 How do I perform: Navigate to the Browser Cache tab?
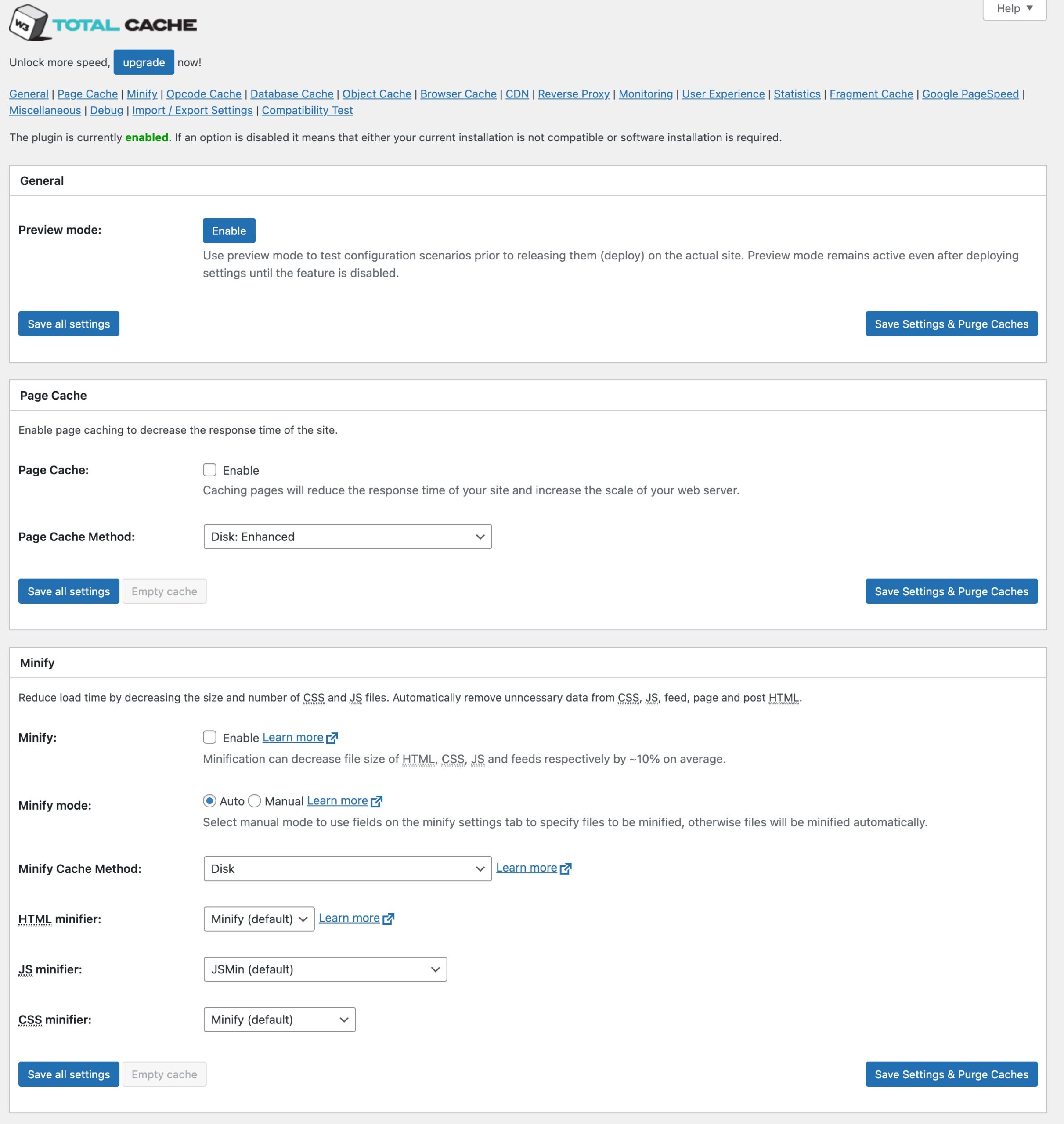(x=456, y=94)
